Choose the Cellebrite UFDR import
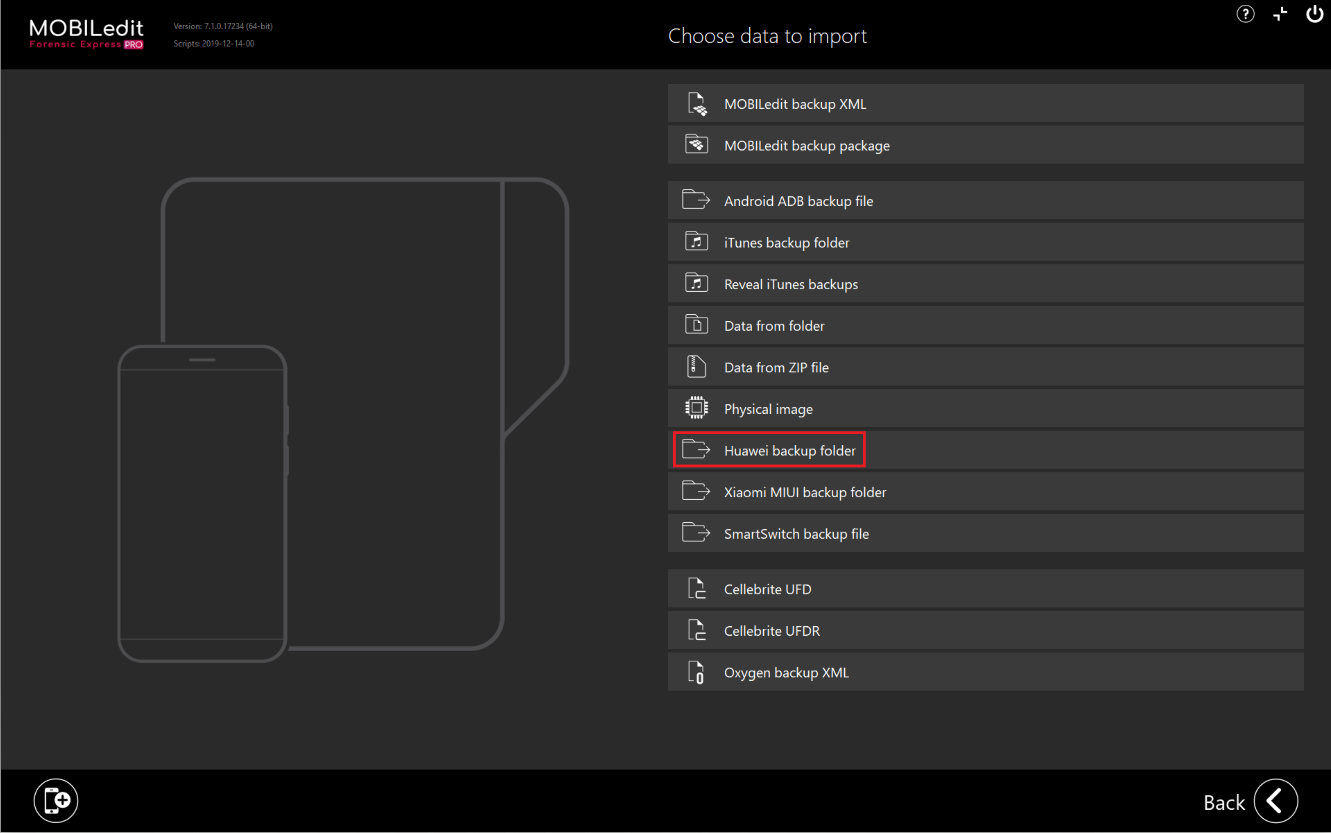The height and width of the screenshot is (833, 1331). tap(985, 631)
